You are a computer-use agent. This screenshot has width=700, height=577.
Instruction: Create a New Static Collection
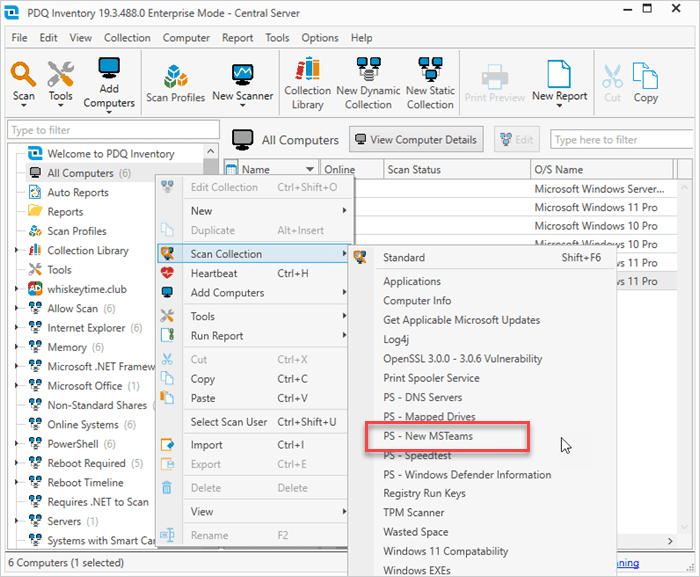pos(430,84)
